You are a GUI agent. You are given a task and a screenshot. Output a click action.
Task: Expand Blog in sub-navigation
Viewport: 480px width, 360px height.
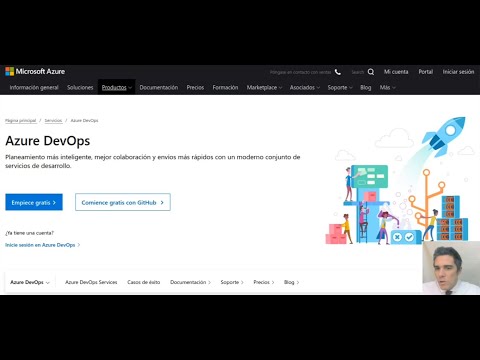click(292, 282)
